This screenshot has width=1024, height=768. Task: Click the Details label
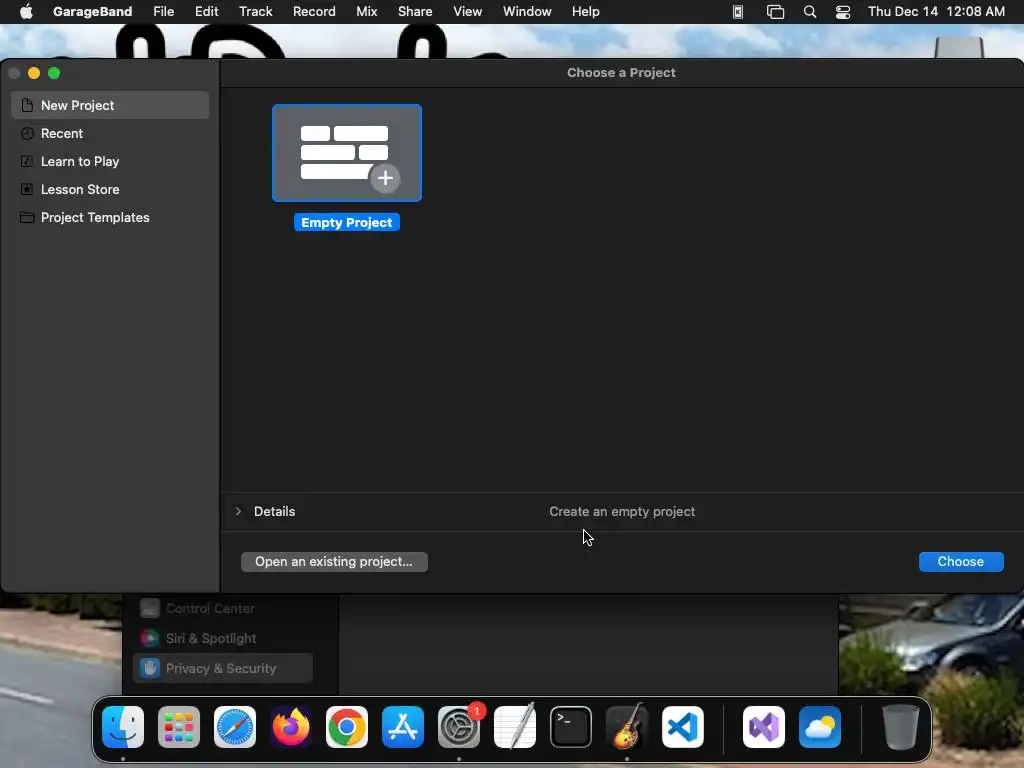(274, 511)
